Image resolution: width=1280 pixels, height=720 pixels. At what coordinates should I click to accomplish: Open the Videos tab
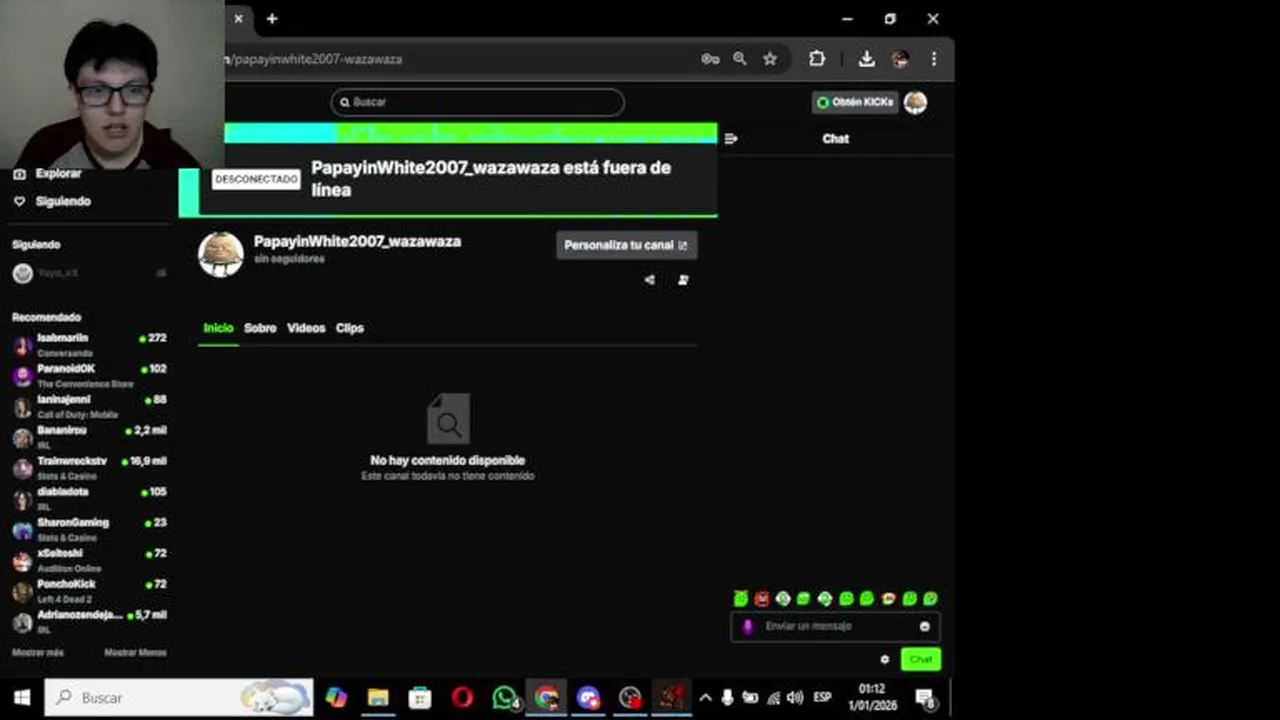(306, 328)
